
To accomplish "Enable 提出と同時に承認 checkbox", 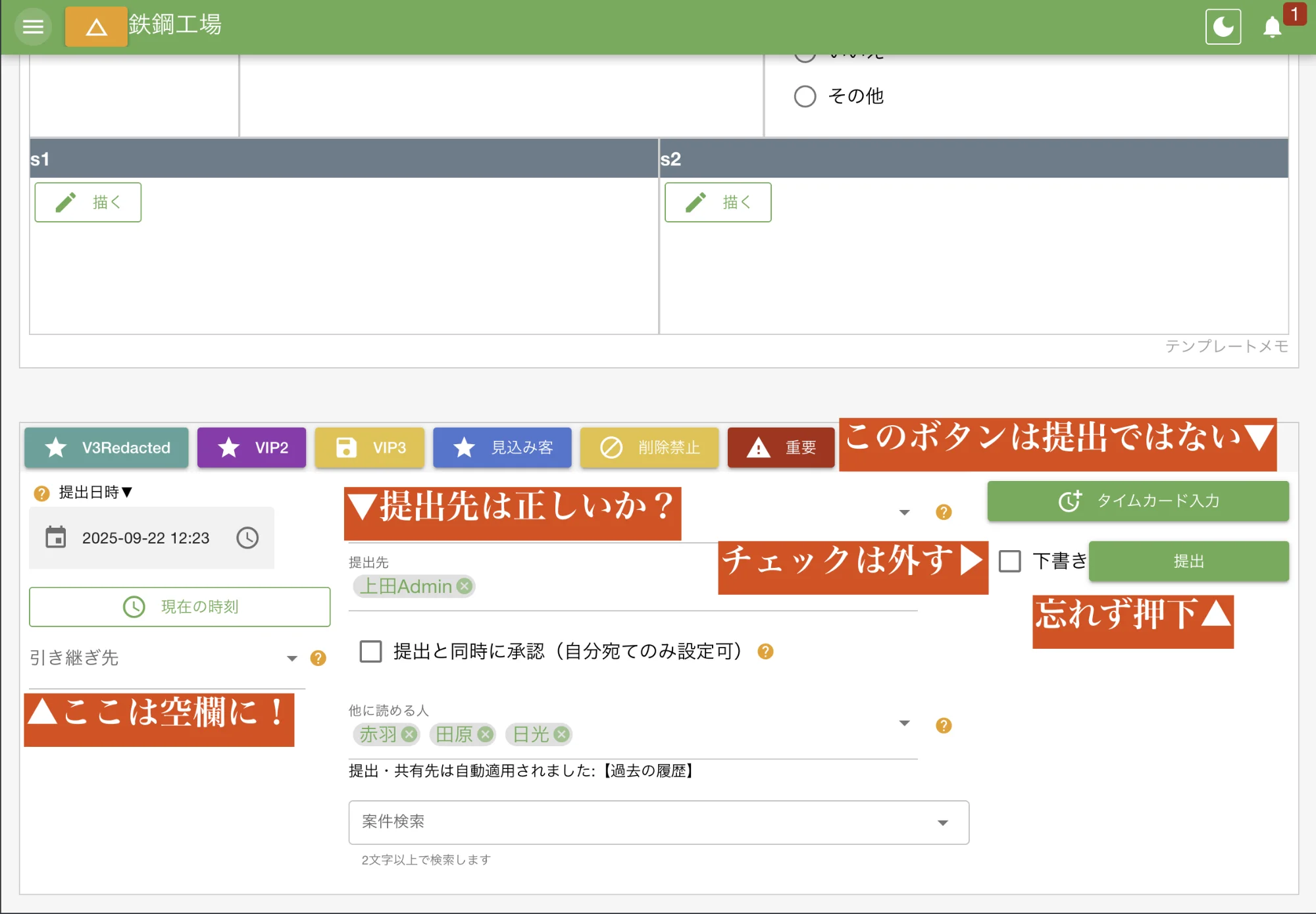I will point(371,651).
